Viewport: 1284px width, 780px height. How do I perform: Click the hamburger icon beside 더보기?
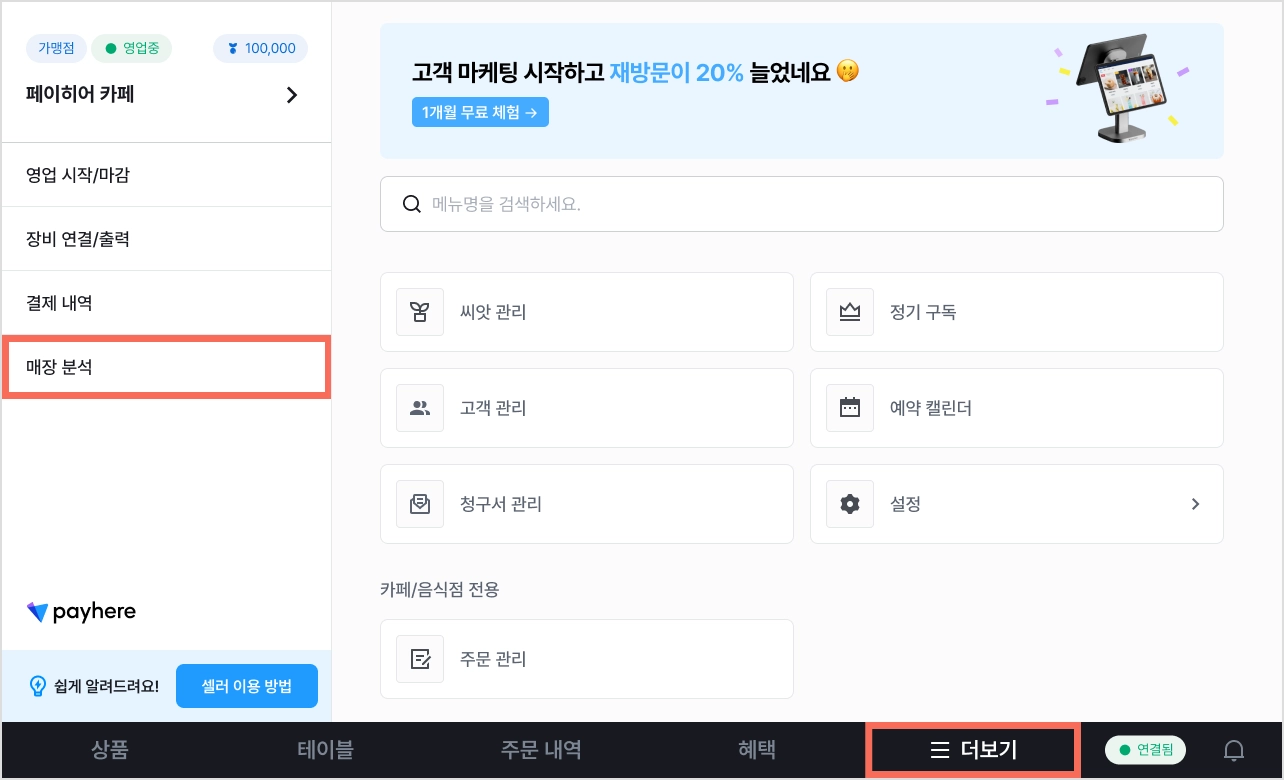(939, 750)
